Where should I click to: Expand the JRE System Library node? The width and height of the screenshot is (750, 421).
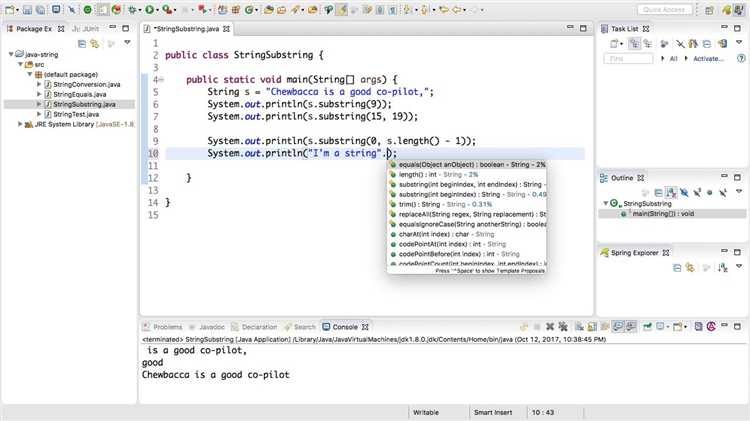tap(20, 124)
